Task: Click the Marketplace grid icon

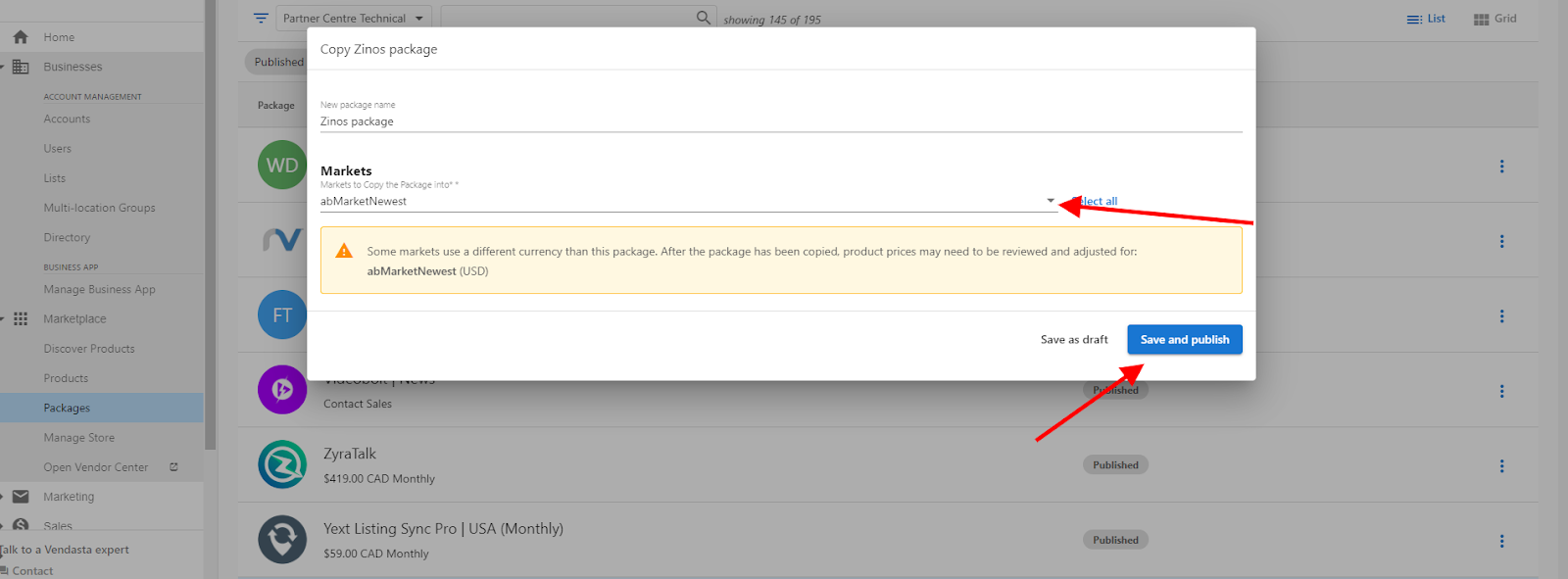Action: 21,319
